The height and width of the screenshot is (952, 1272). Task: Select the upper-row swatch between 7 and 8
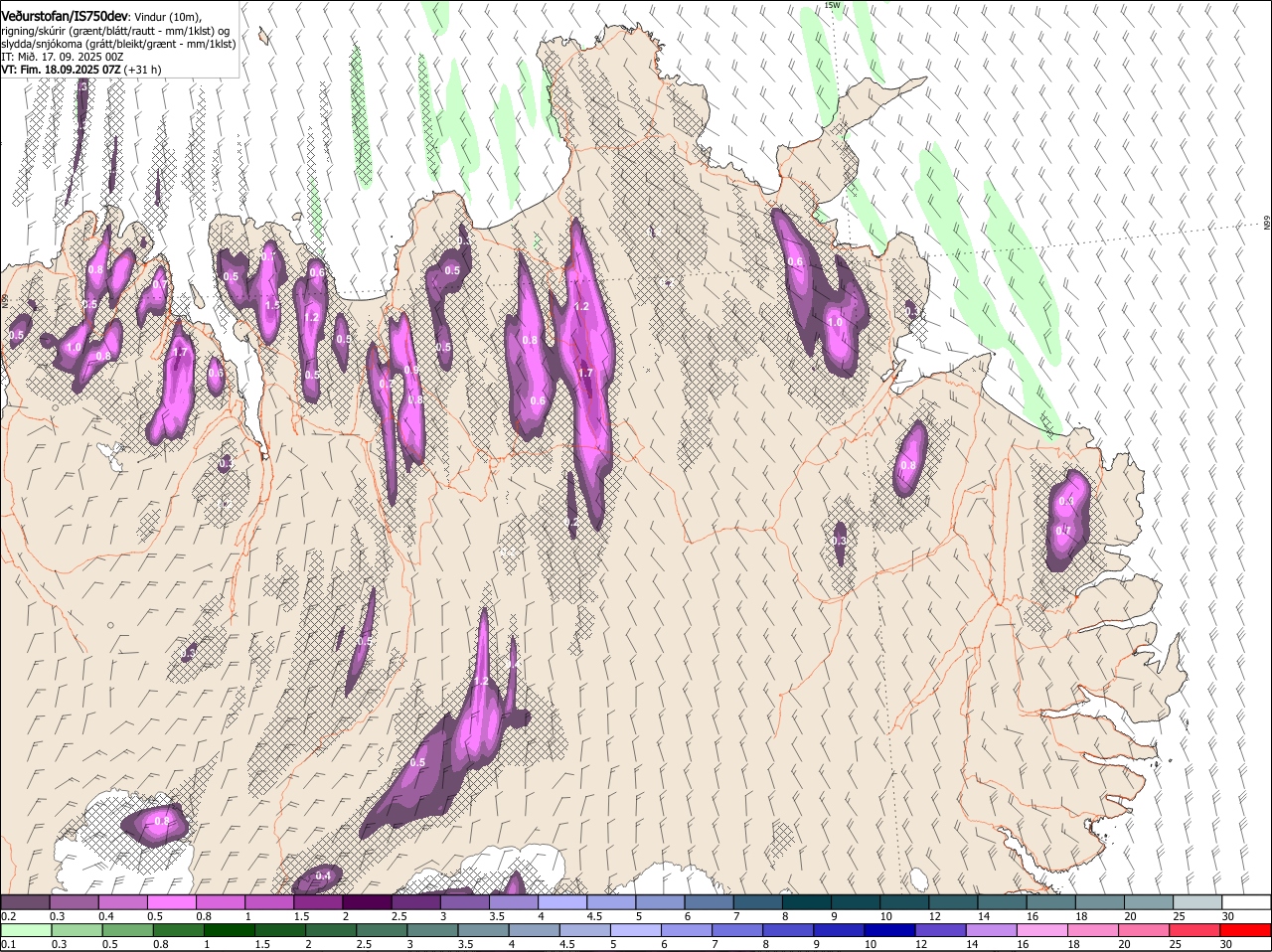[x=758, y=901]
